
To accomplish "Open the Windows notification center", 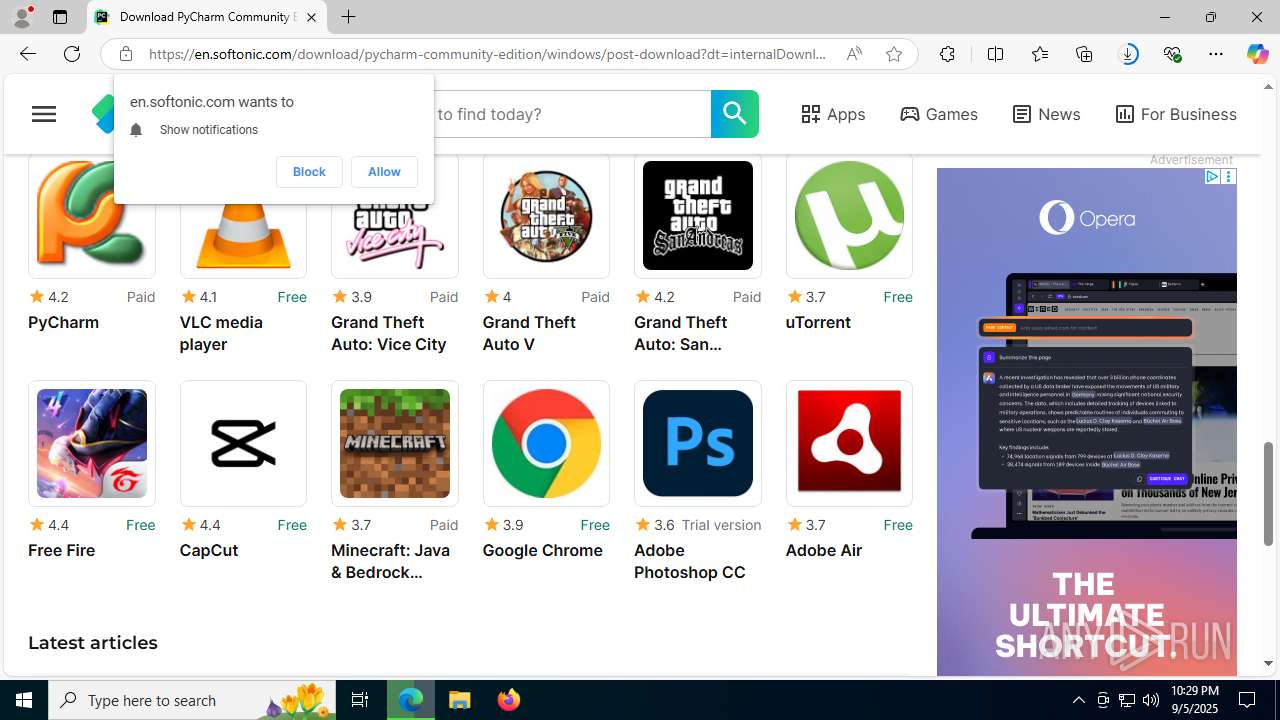I will (1248, 700).
